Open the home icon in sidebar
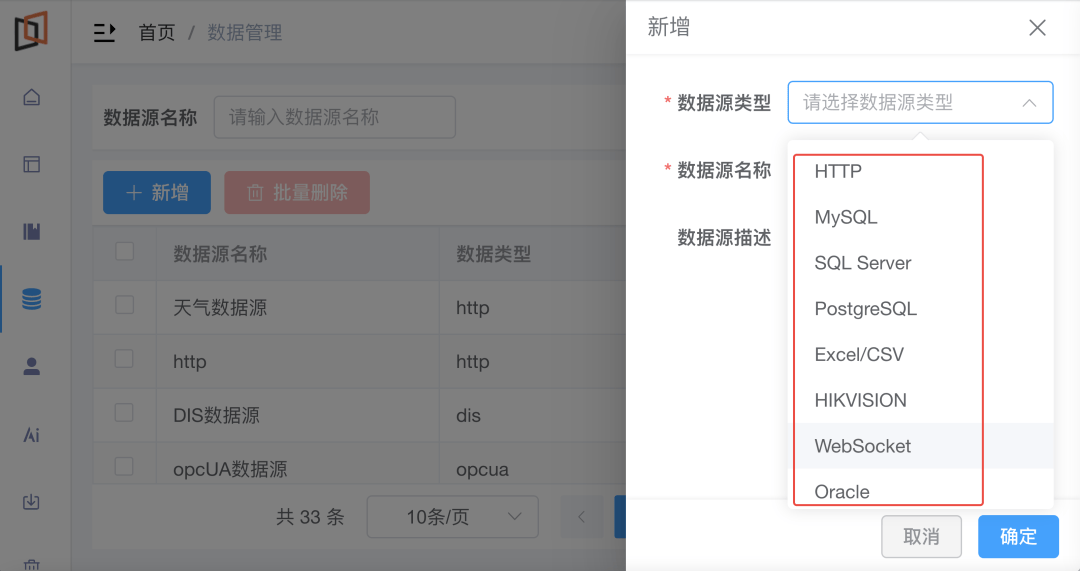This screenshot has width=1080, height=571. [x=32, y=97]
